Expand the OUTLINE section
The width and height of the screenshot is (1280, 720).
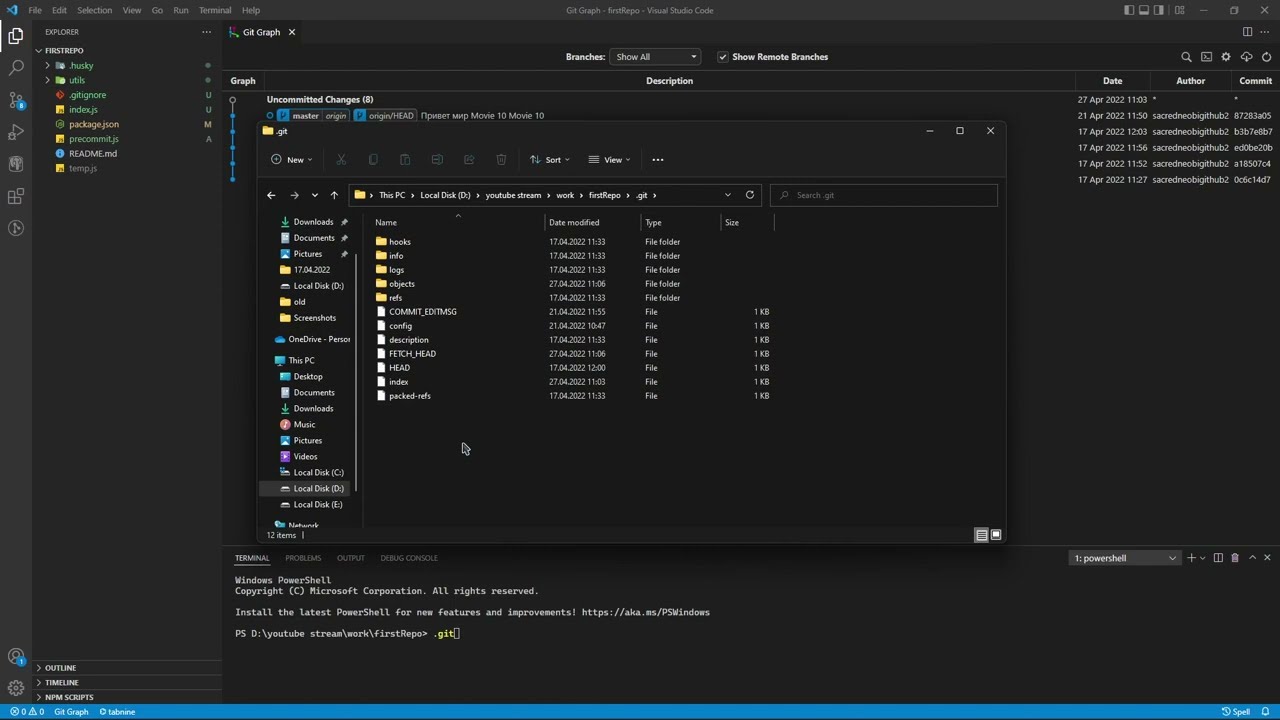[x=60, y=668]
